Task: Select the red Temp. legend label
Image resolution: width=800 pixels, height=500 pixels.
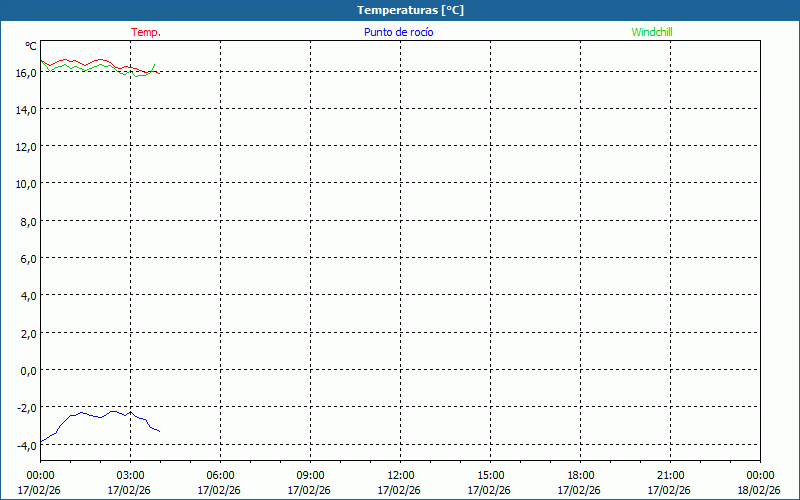Action: [146, 32]
